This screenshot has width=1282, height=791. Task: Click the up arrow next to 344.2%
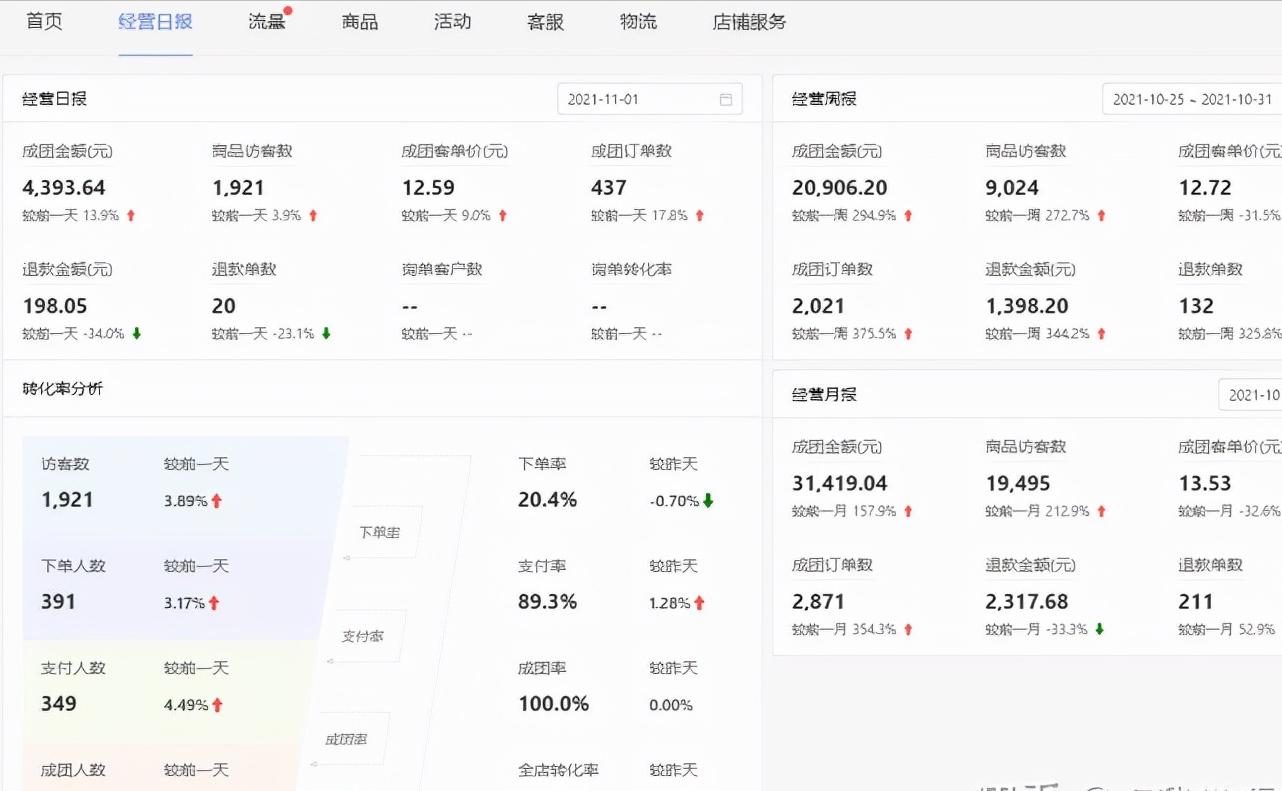pyautogui.click(x=1101, y=333)
